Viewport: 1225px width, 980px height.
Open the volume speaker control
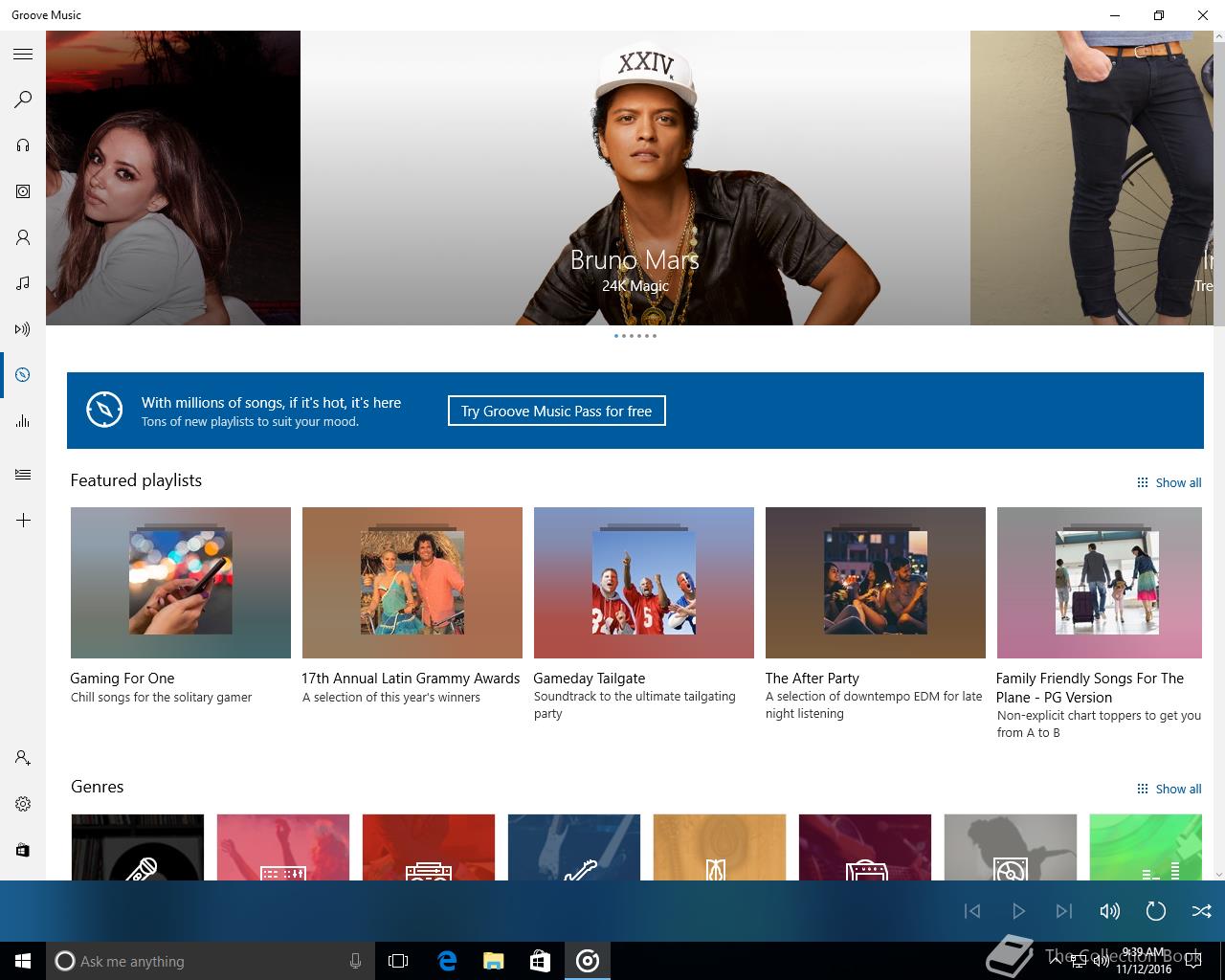(x=1110, y=911)
